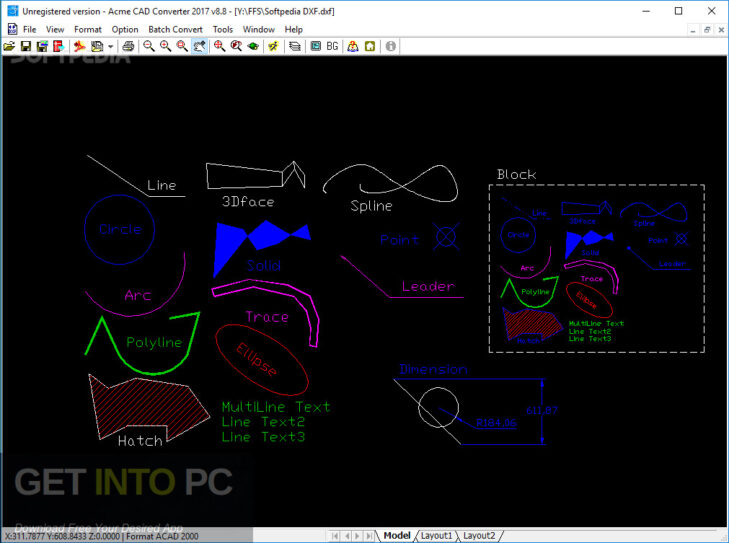The image size is (729, 543).
Task: Click the coordinates readout in the status bar
Action: (x=62, y=536)
